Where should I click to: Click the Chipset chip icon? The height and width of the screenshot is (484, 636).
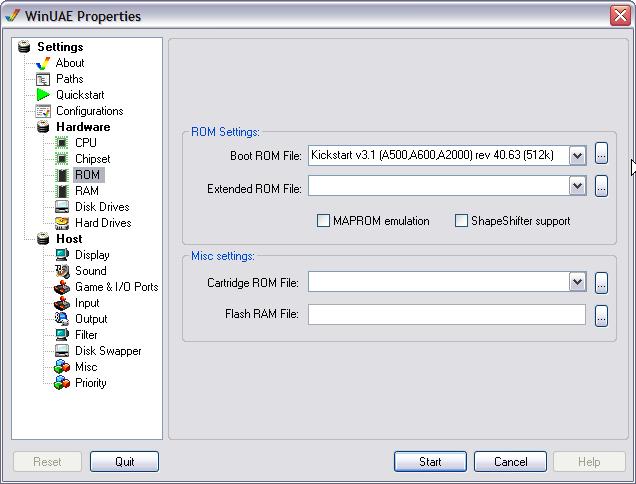pyautogui.click(x=62, y=159)
